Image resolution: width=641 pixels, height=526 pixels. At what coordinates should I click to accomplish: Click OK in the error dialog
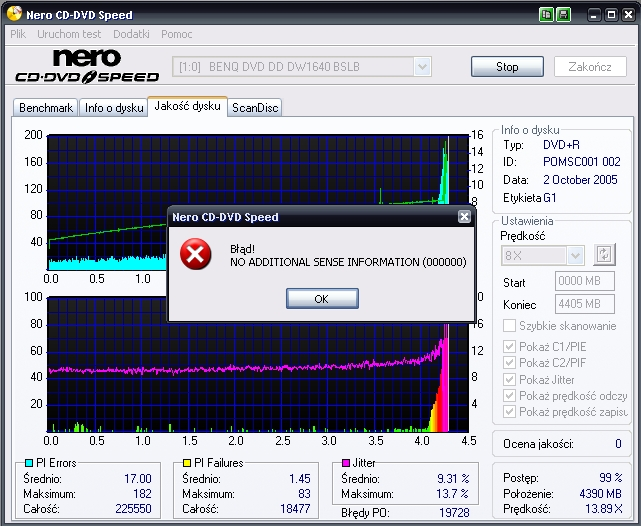(322, 299)
